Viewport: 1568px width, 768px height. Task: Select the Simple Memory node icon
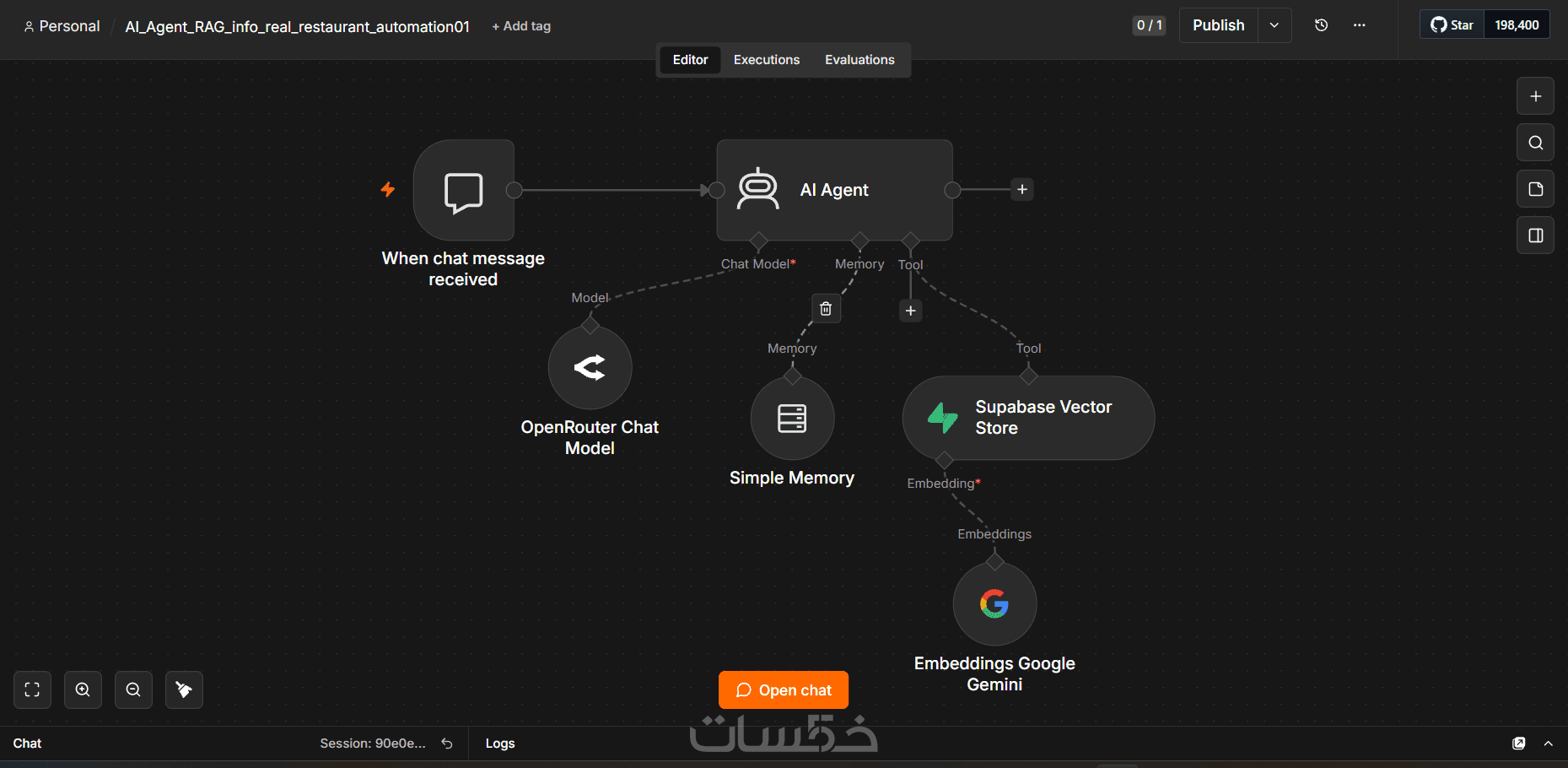[x=792, y=418]
